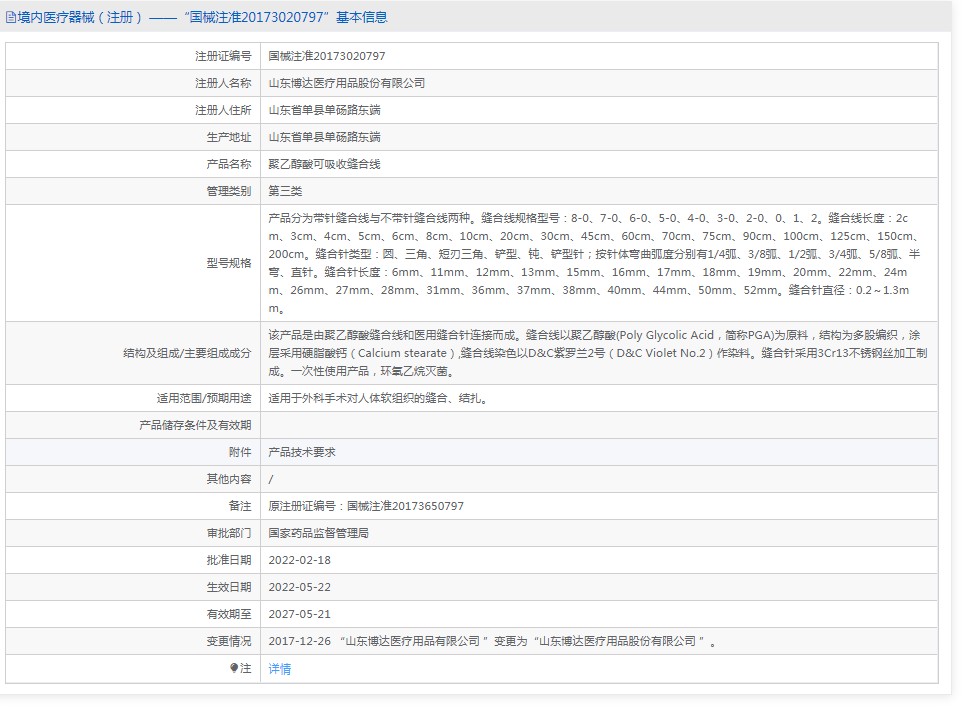Image resolution: width=973 pixels, height=708 pixels.
Task: Select the approval date 2022-02-18
Action: (x=299, y=560)
